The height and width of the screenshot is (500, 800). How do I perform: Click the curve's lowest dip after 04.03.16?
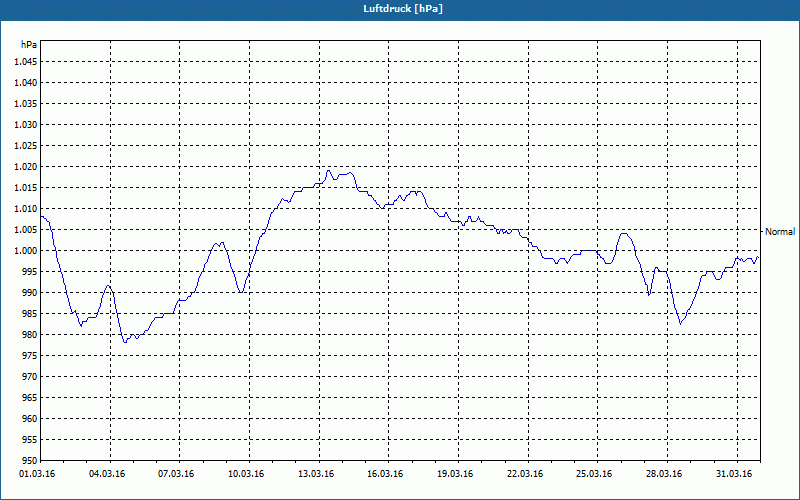point(125,342)
